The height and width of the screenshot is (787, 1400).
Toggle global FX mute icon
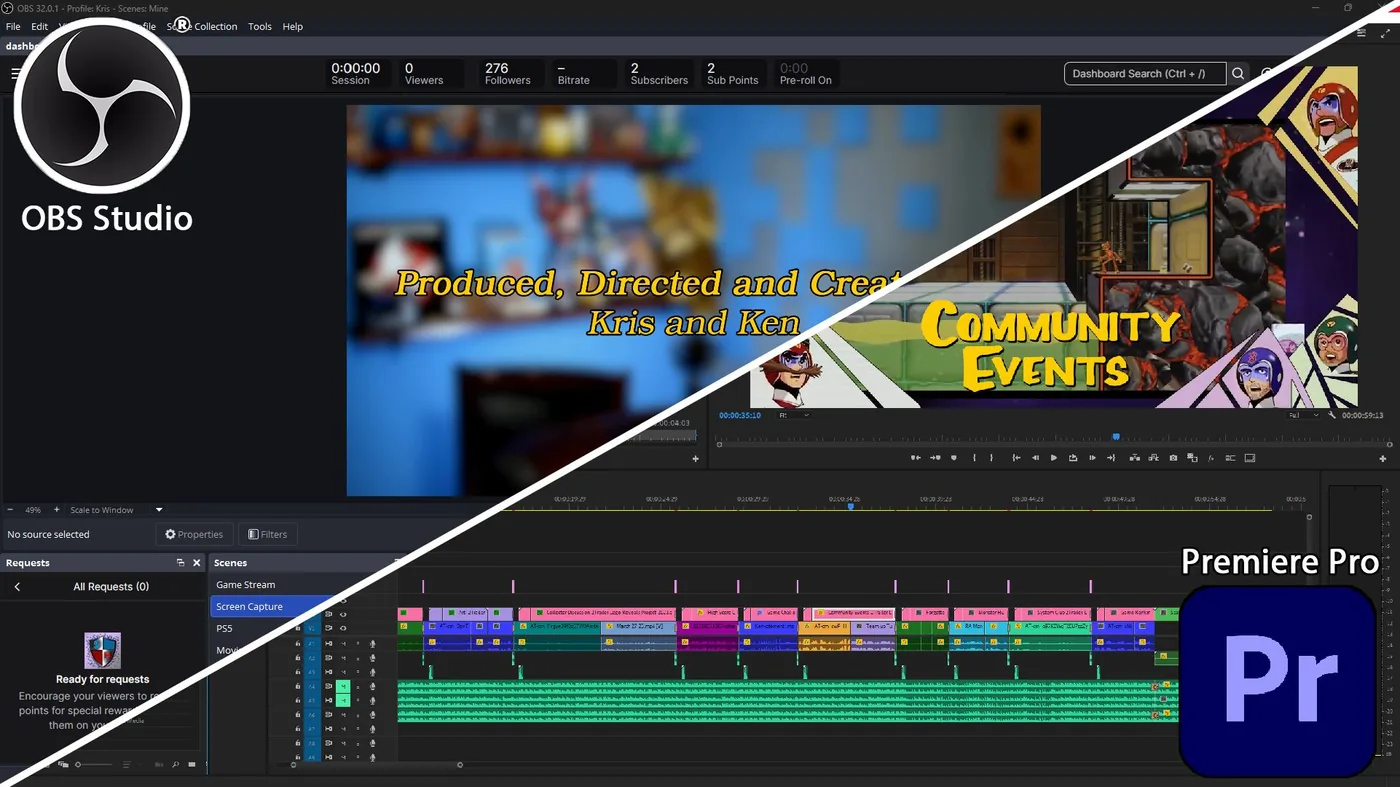[1211, 458]
